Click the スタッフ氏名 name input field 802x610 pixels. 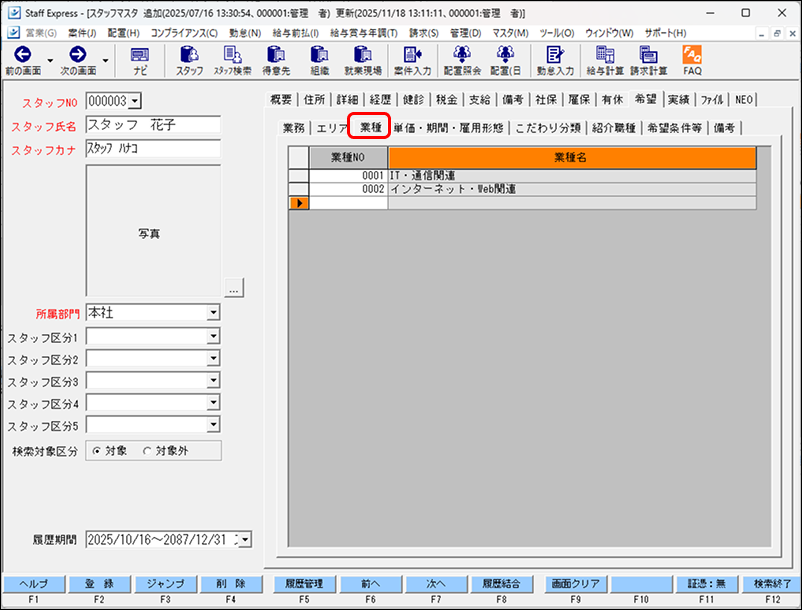pos(152,125)
